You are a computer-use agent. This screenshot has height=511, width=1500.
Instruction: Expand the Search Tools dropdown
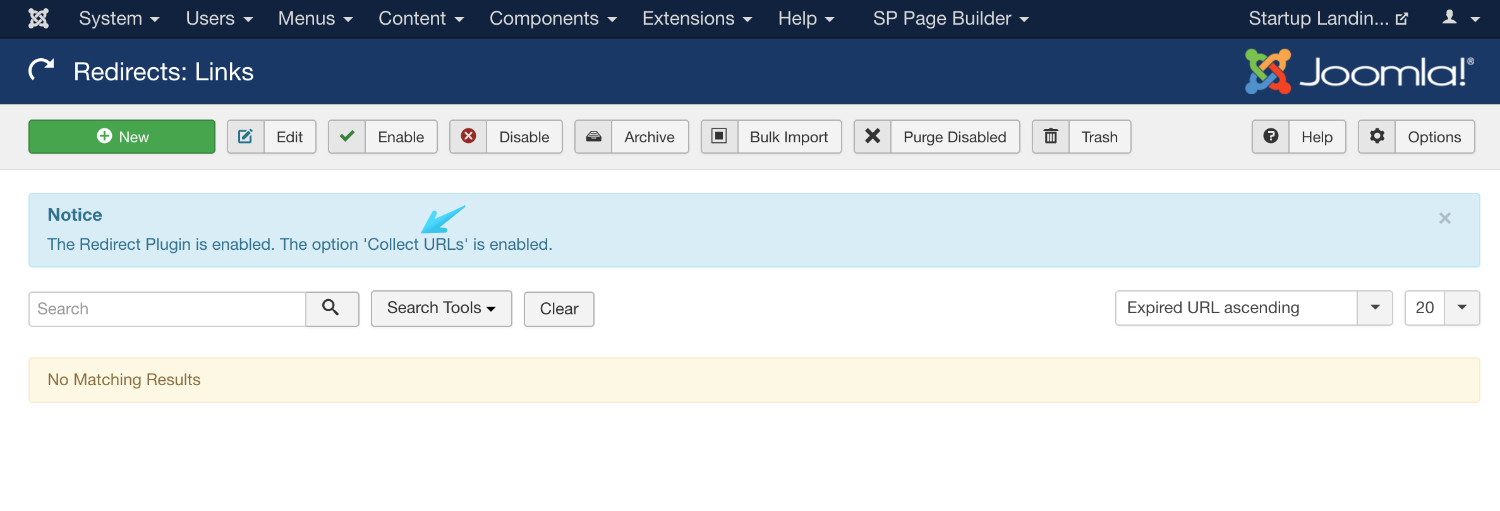[x=441, y=308]
